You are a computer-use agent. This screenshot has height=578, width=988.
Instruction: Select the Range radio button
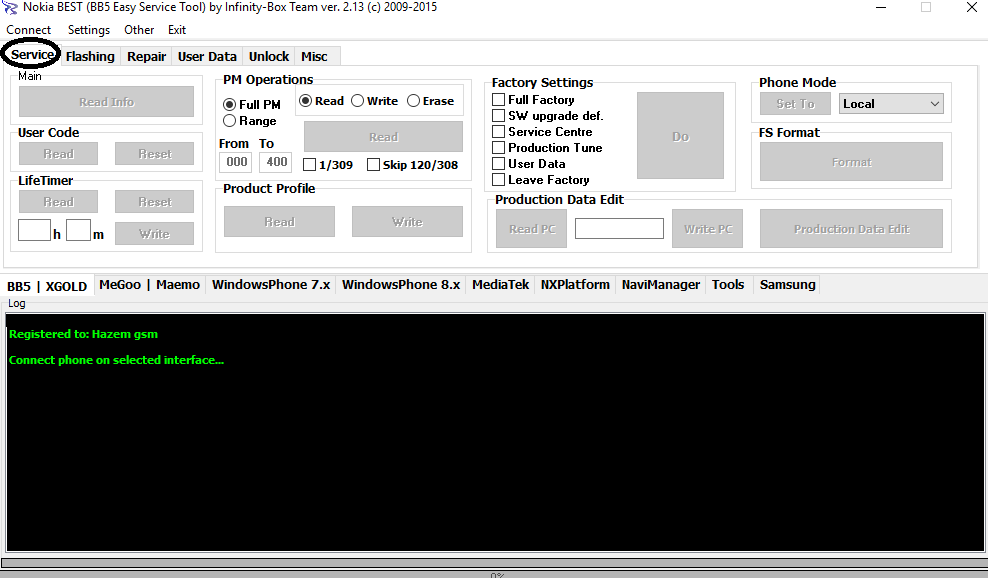[x=250, y=120]
